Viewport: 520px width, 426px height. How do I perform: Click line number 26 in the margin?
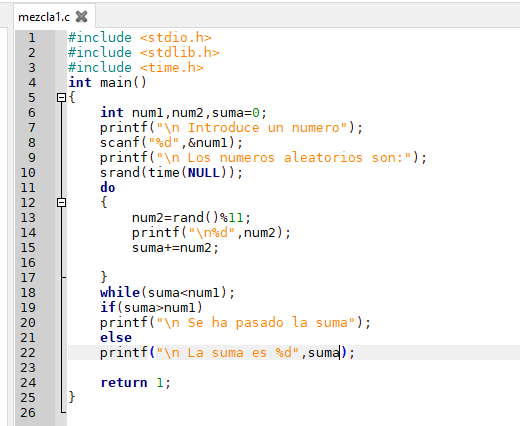[28, 413]
